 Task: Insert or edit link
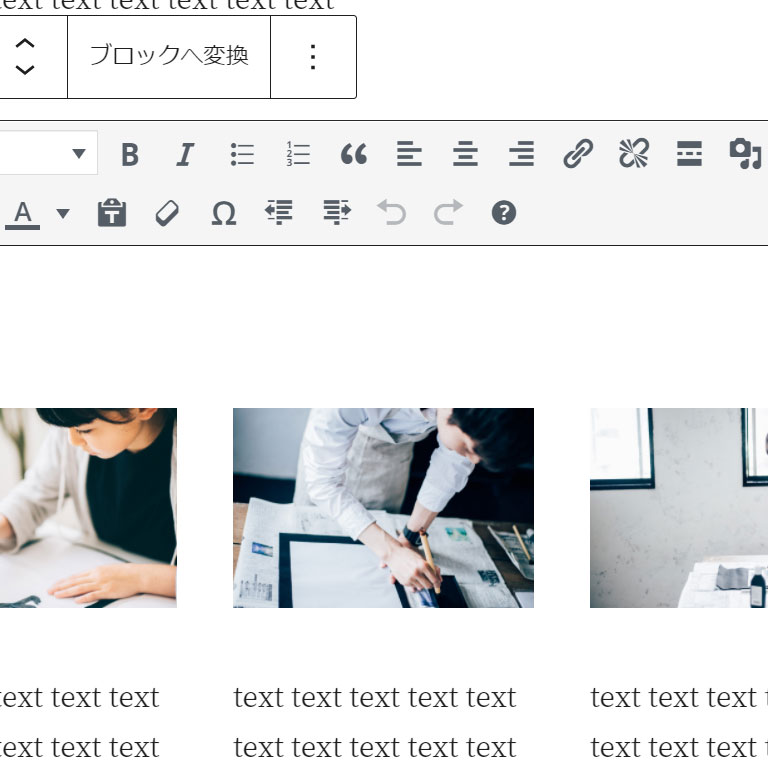[578, 154]
